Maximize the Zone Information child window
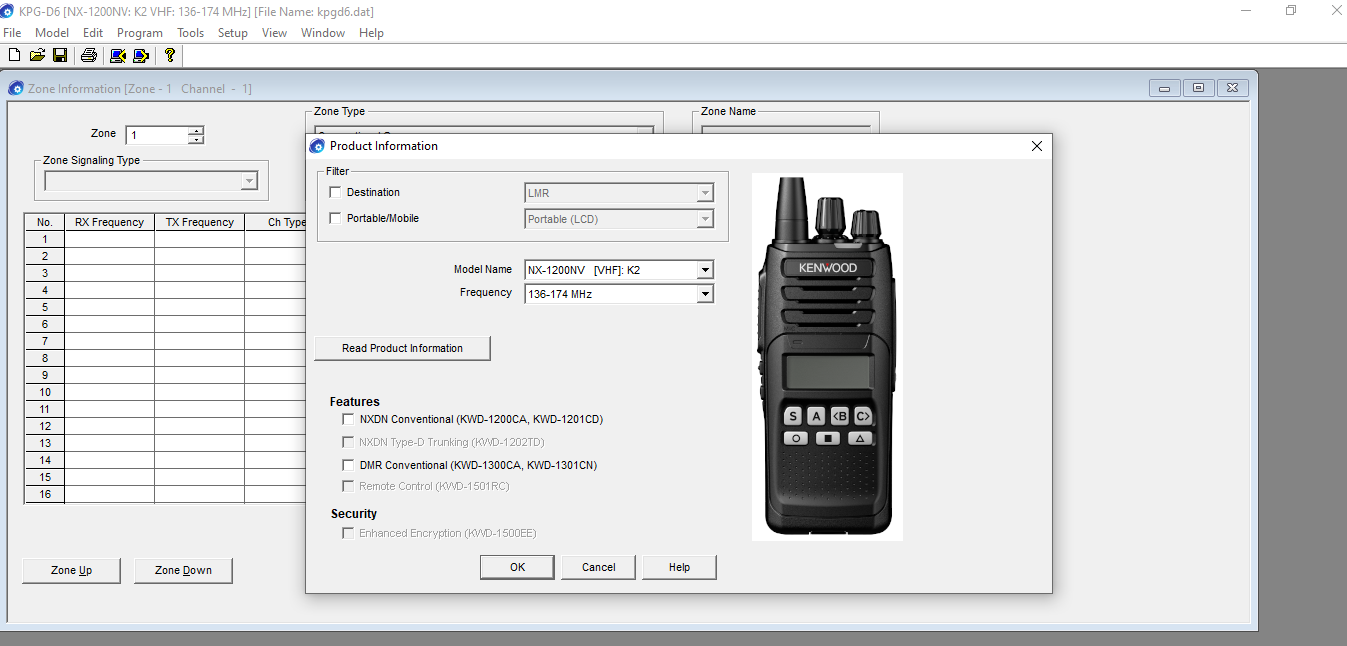This screenshot has width=1347, height=646. [x=1199, y=88]
